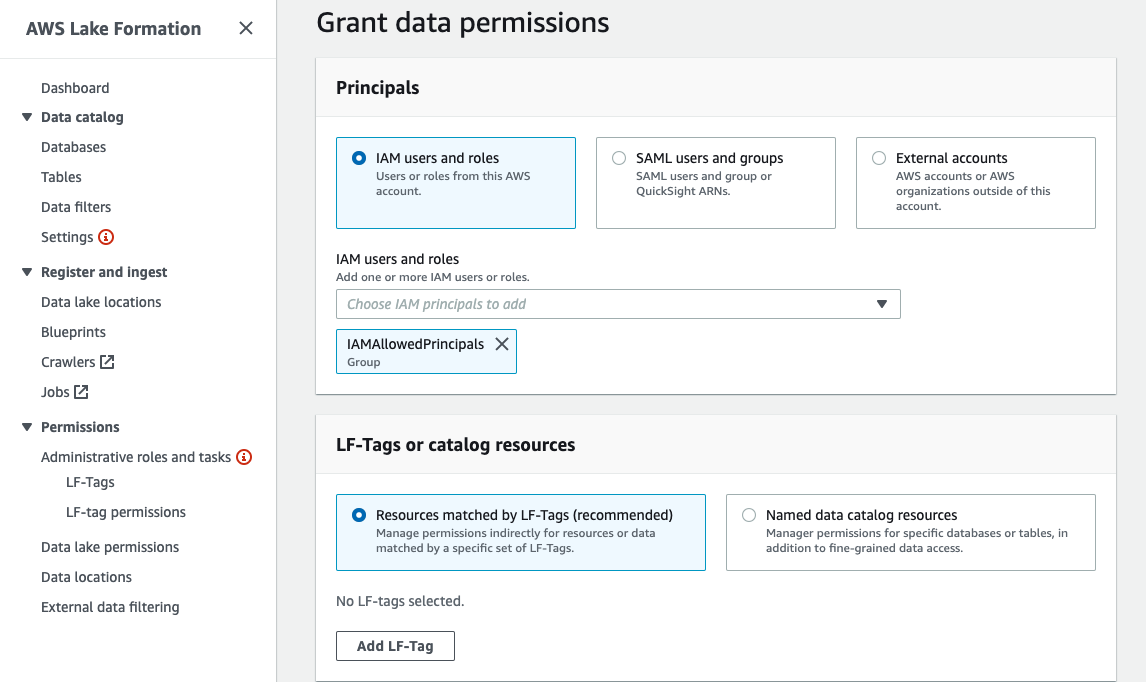
Task: Click the external link icon beside Jobs
Action: (81, 392)
